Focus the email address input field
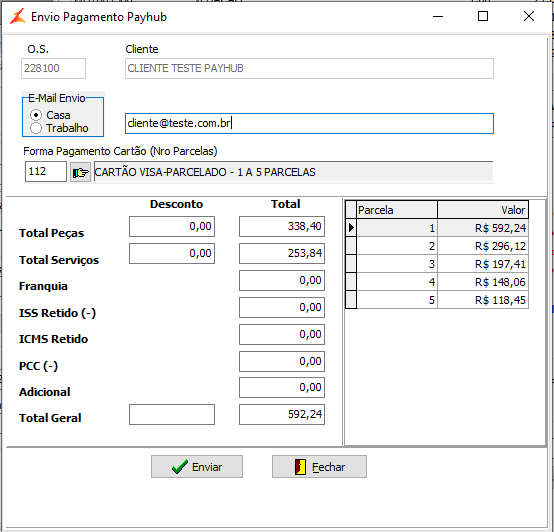The height and width of the screenshot is (532, 554). pyautogui.click(x=309, y=123)
